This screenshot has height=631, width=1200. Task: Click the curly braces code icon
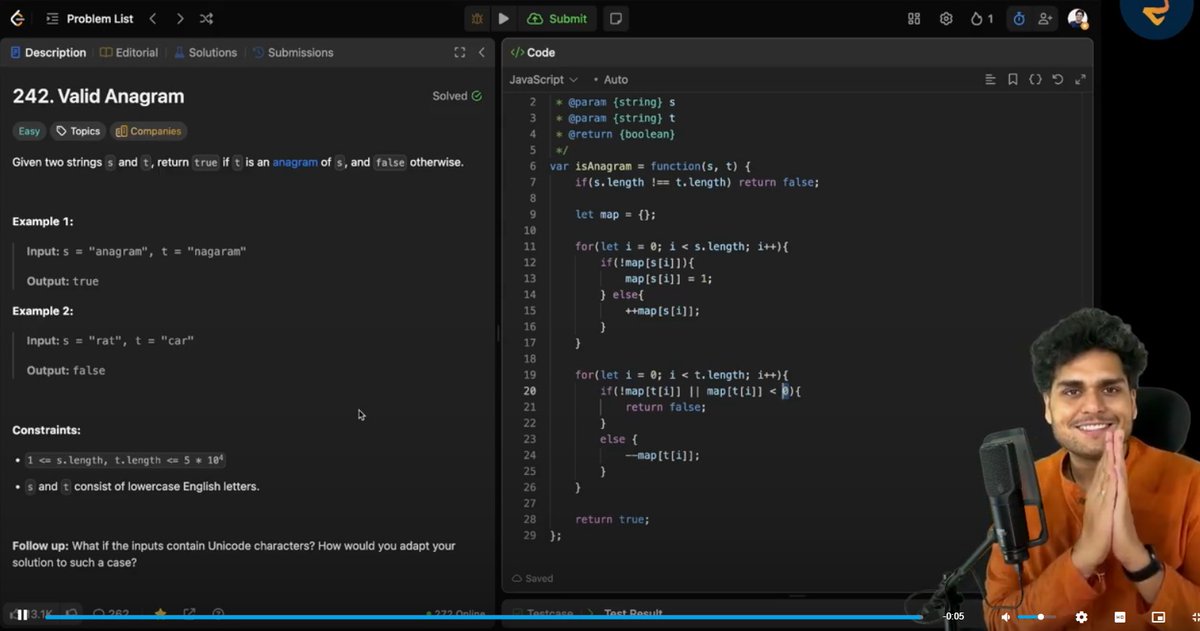click(x=1036, y=79)
